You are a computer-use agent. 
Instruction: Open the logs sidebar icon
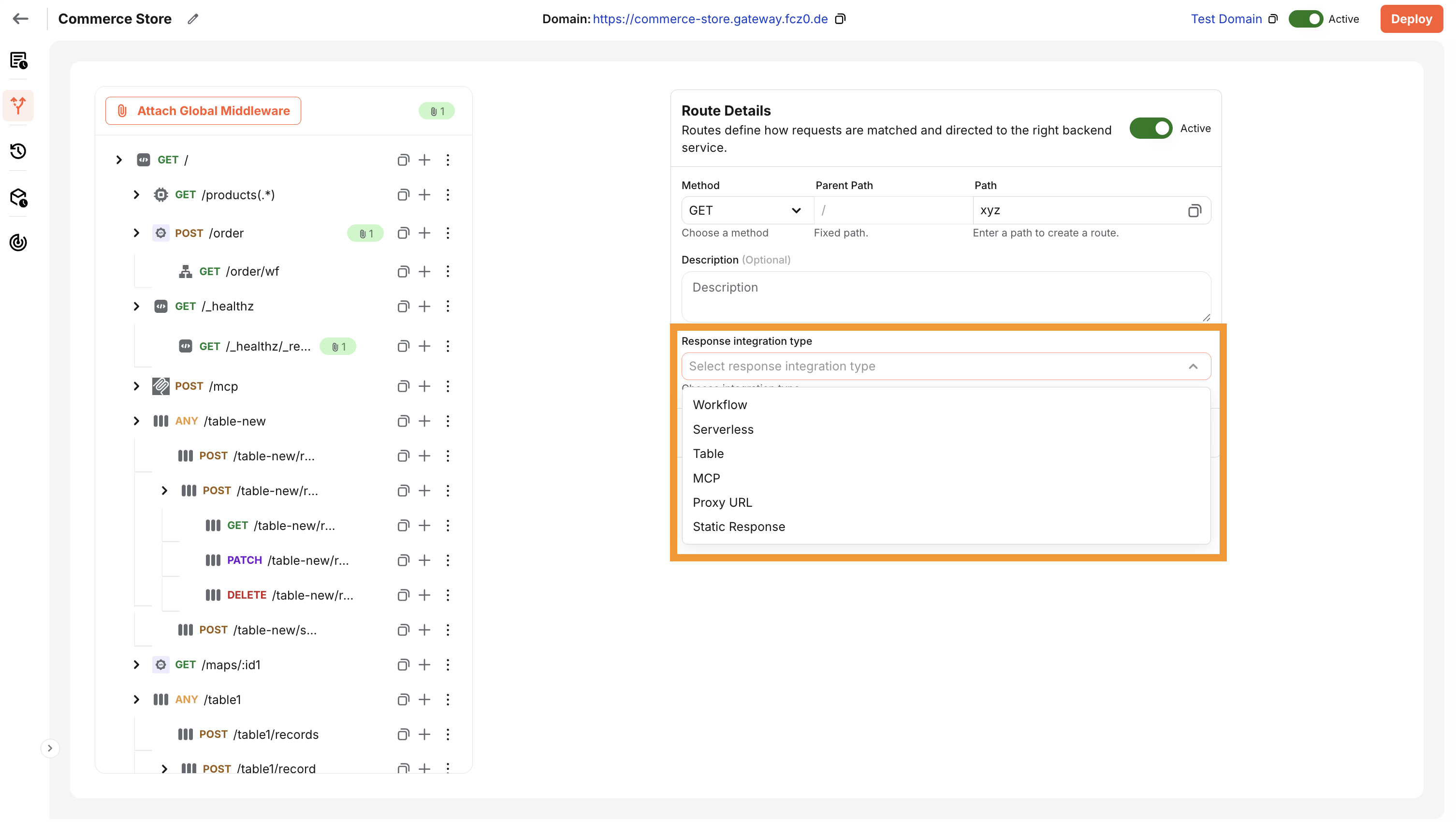19,60
